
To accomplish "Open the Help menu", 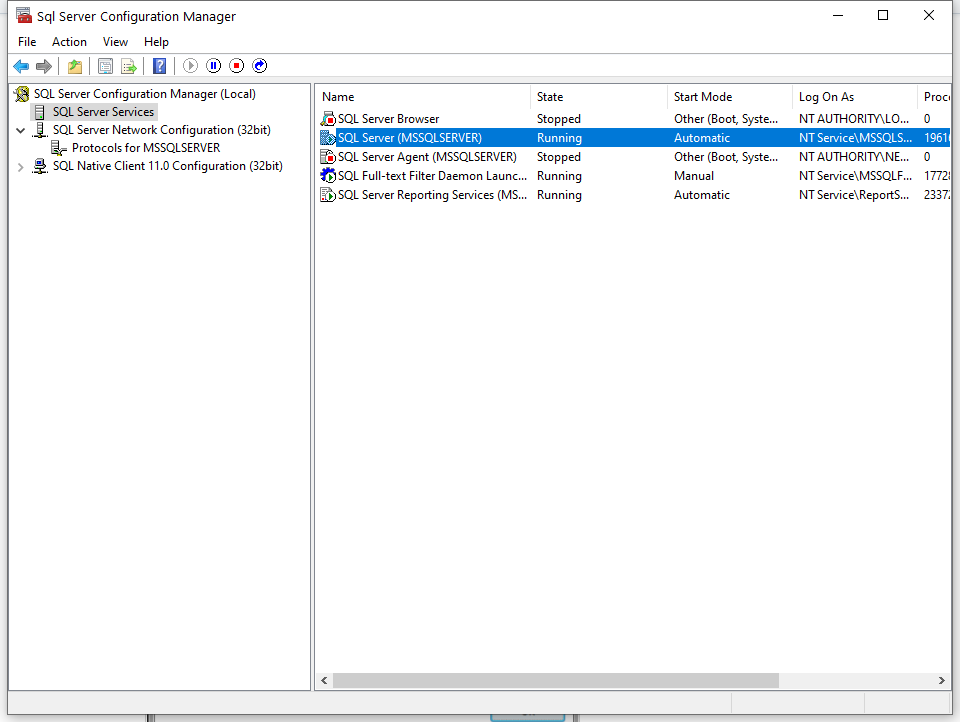I will pyautogui.click(x=156, y=42).
